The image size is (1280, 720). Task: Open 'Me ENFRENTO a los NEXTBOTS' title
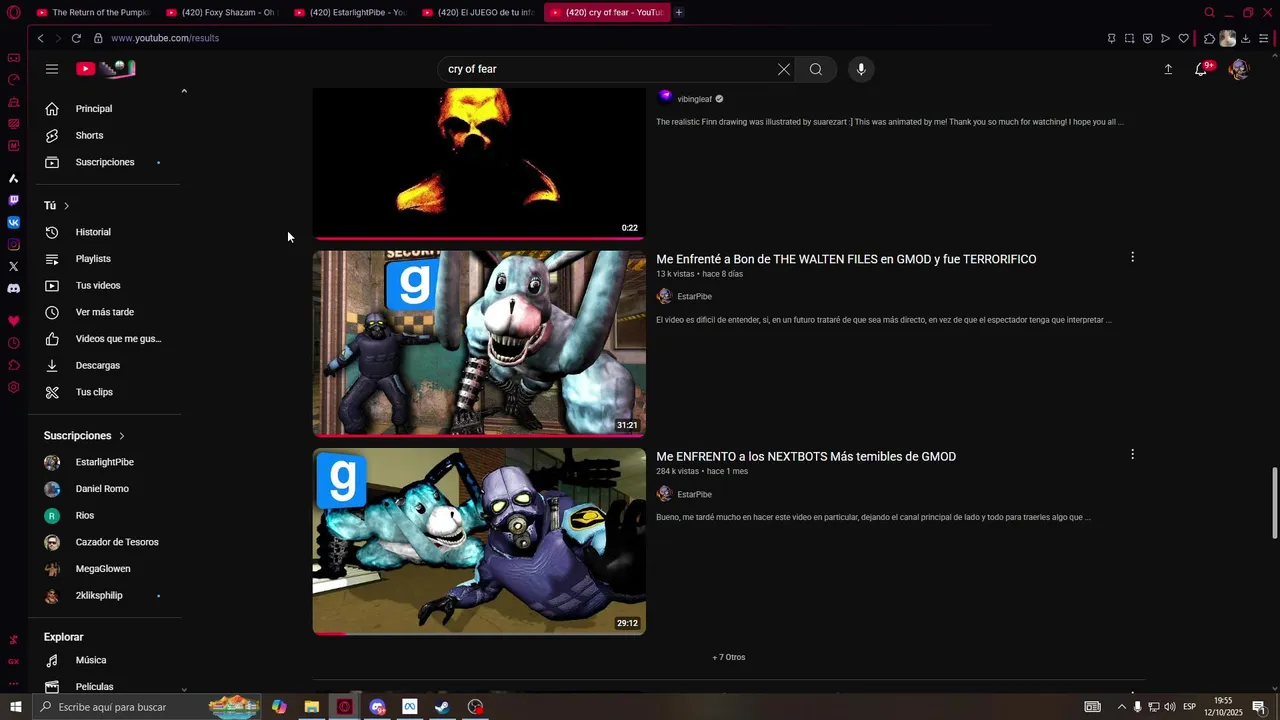pyautogui.click(x=806, y=456)
